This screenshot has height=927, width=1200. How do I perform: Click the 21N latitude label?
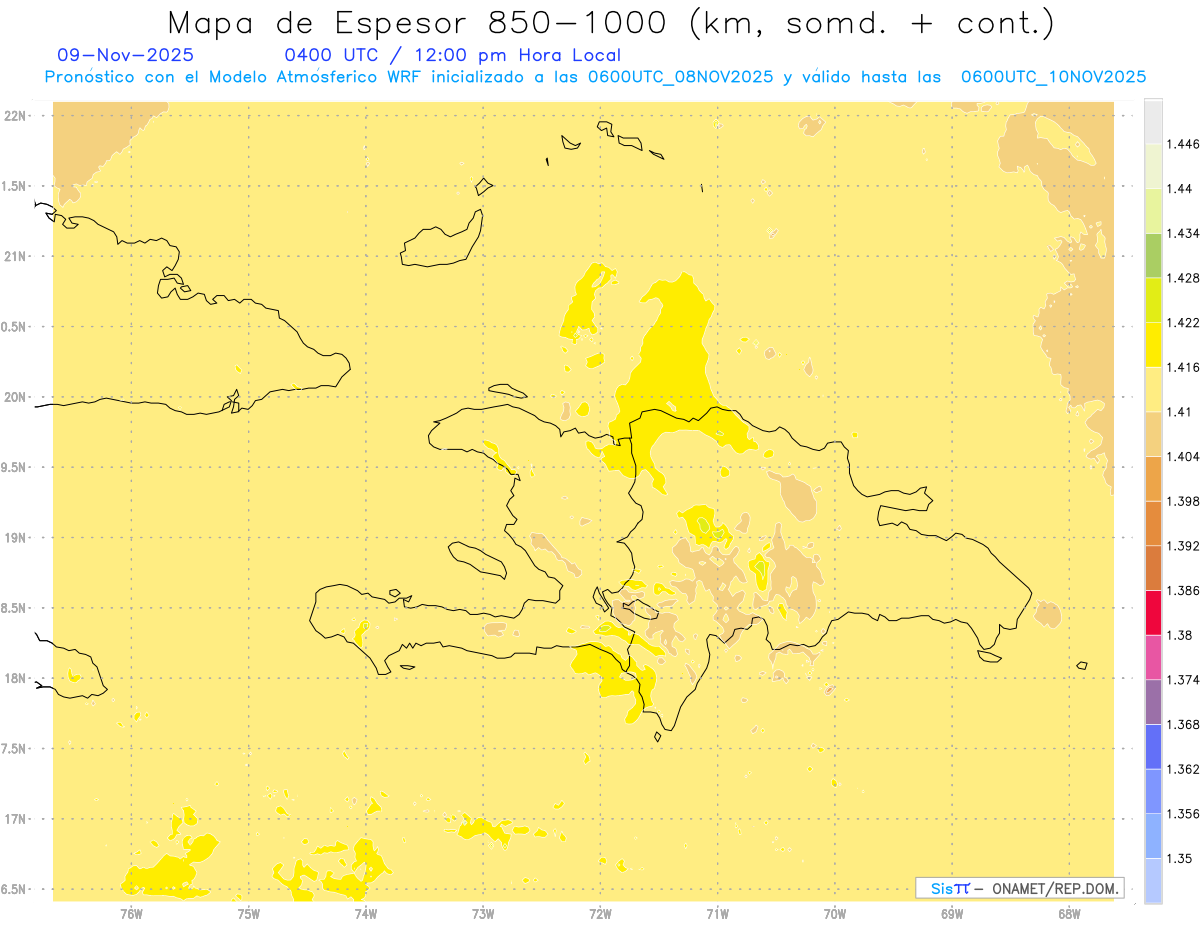click(x=14, y=257)
